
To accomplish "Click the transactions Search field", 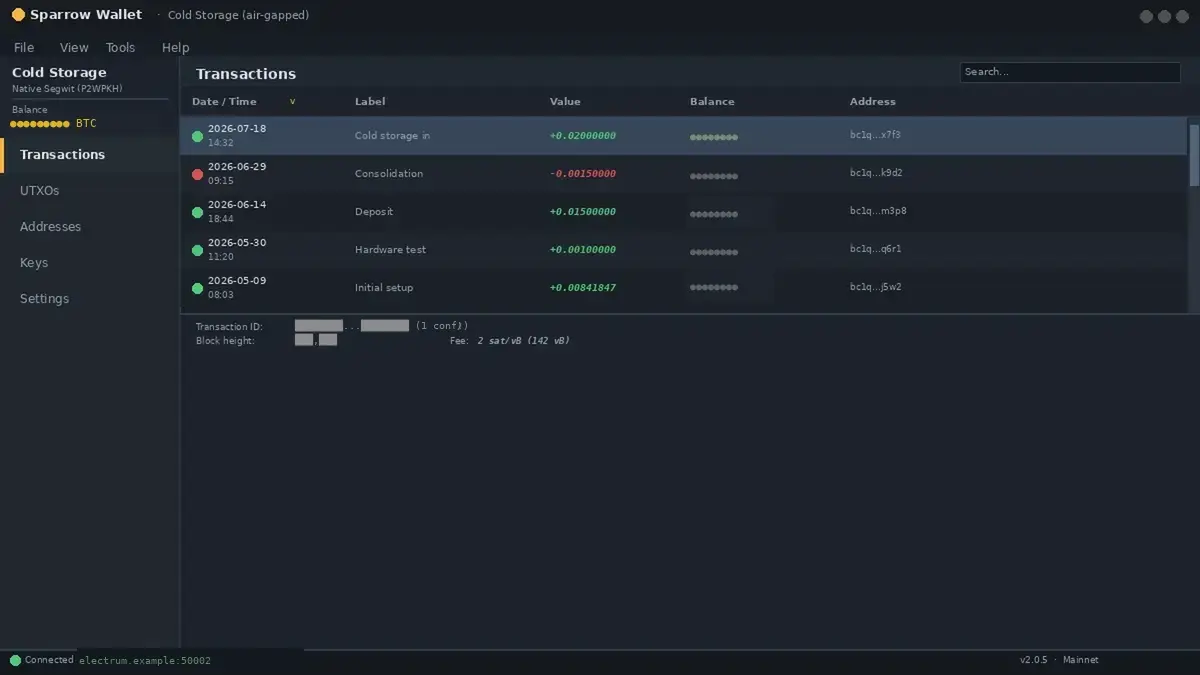I will click(x=1070, y=72).
